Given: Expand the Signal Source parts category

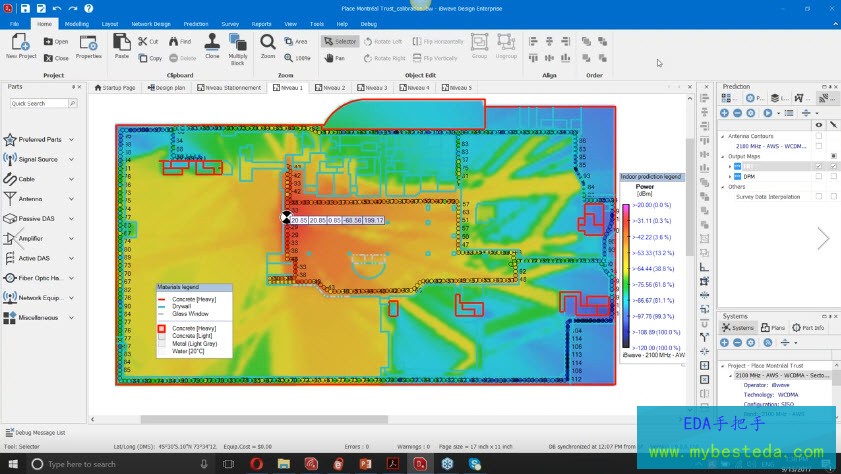Looking at the screenshot, I should pos(72,159).
